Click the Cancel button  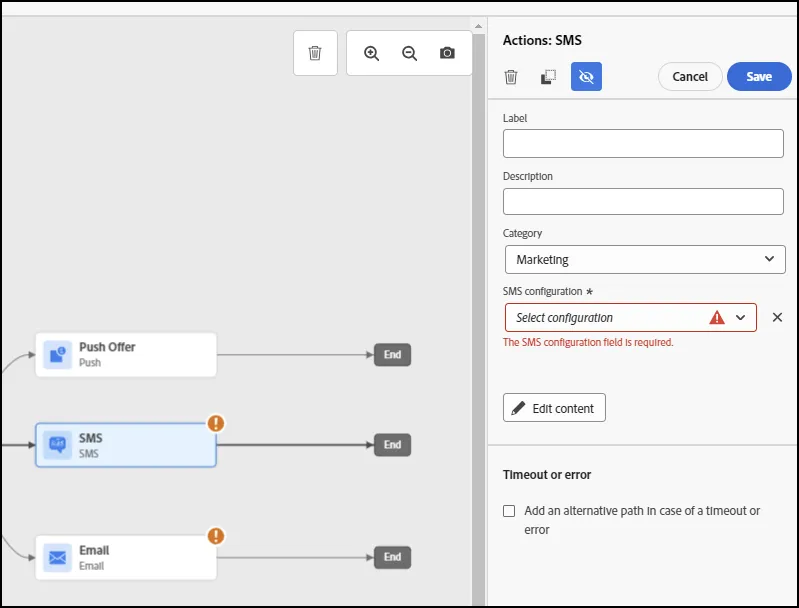[689, 76]
